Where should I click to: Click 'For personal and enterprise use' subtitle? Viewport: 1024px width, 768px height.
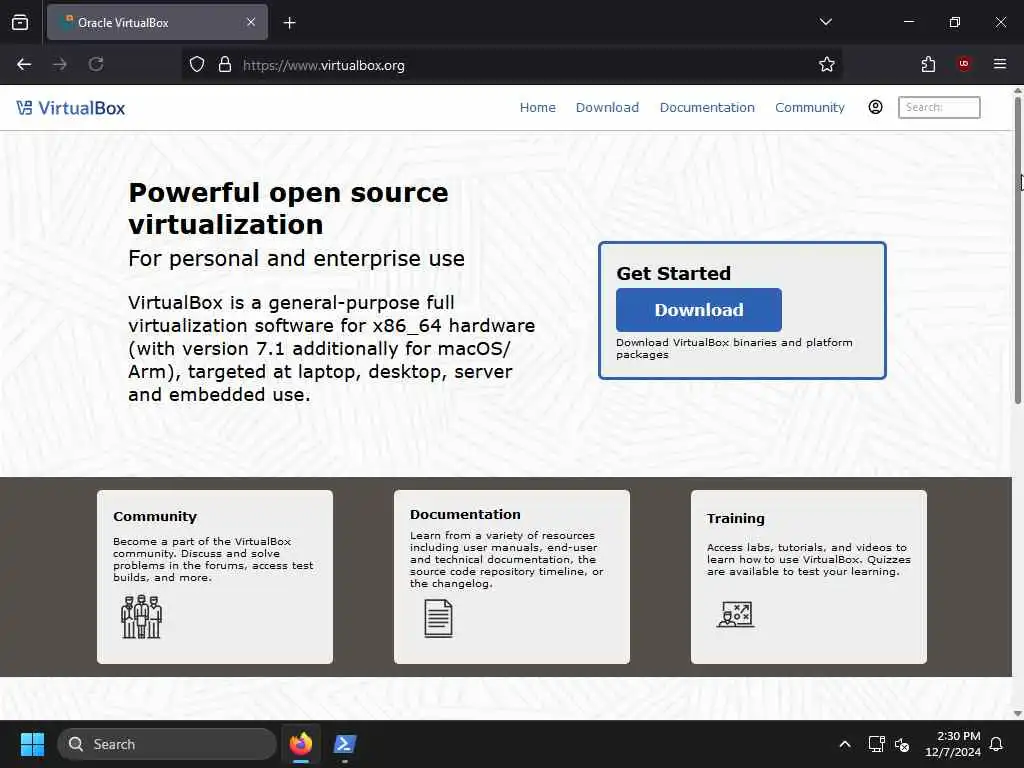(296, 259)
